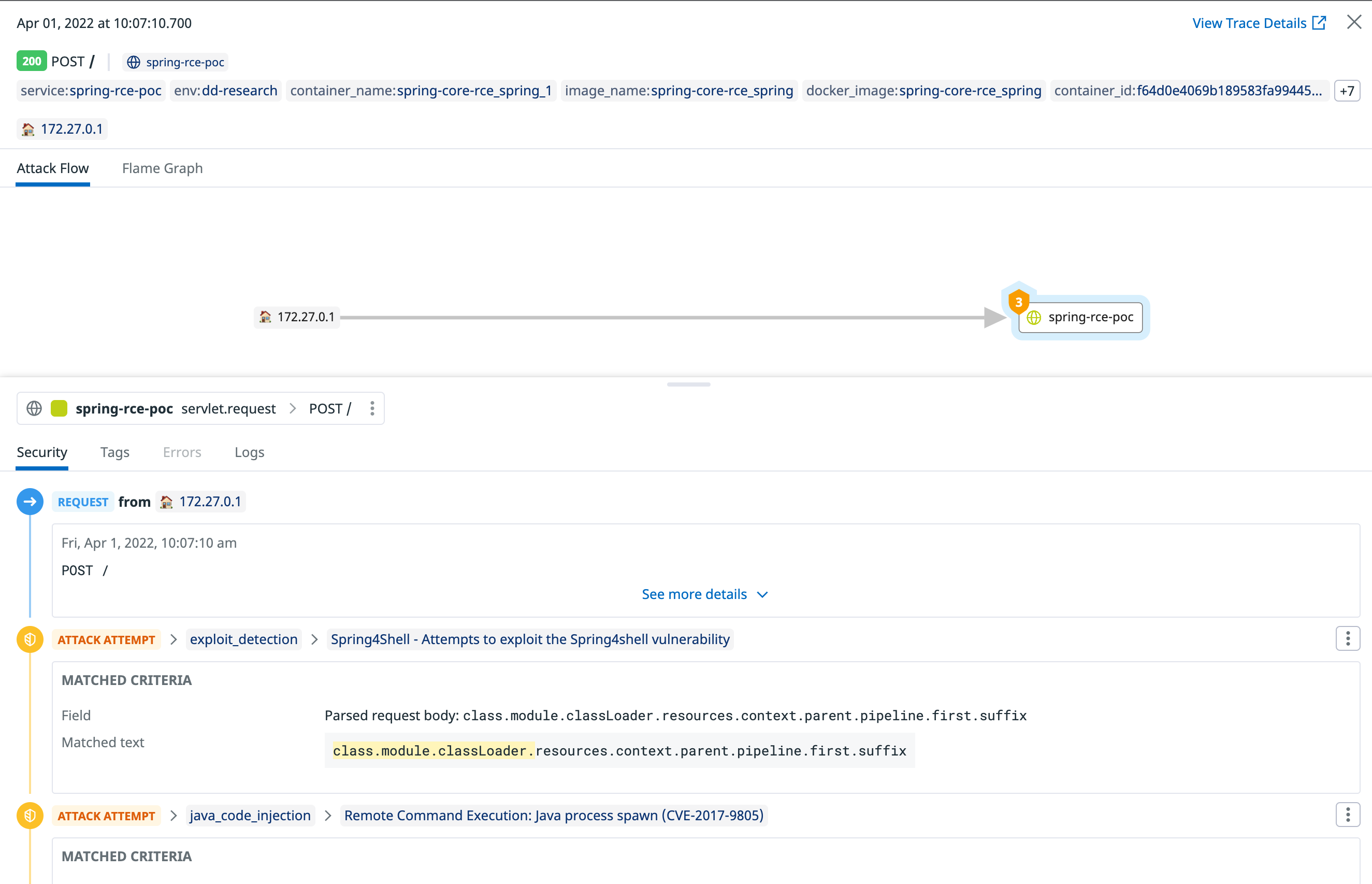
Task: Click the View Trace Details link
Action: 1249,23
